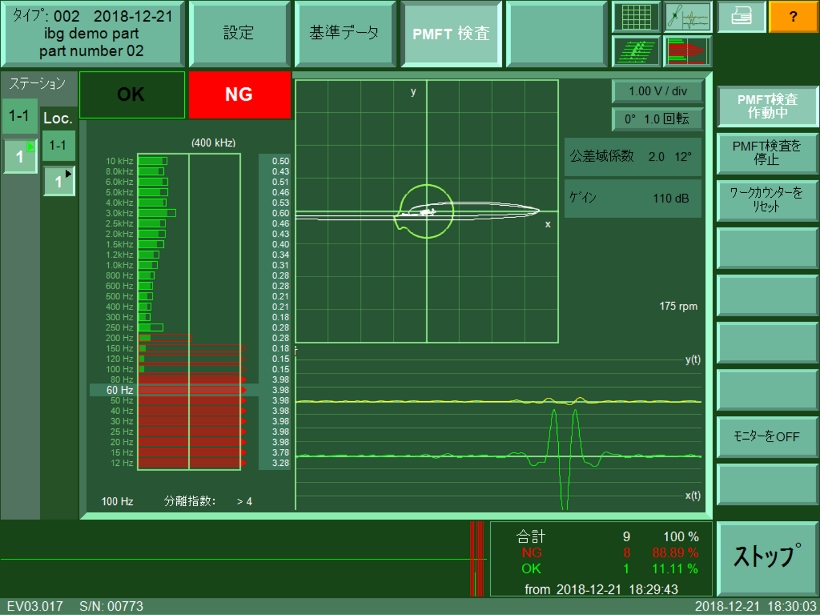Stop inspection with PMFT検査を停止
Screen dimensions: 820x615
766,153
